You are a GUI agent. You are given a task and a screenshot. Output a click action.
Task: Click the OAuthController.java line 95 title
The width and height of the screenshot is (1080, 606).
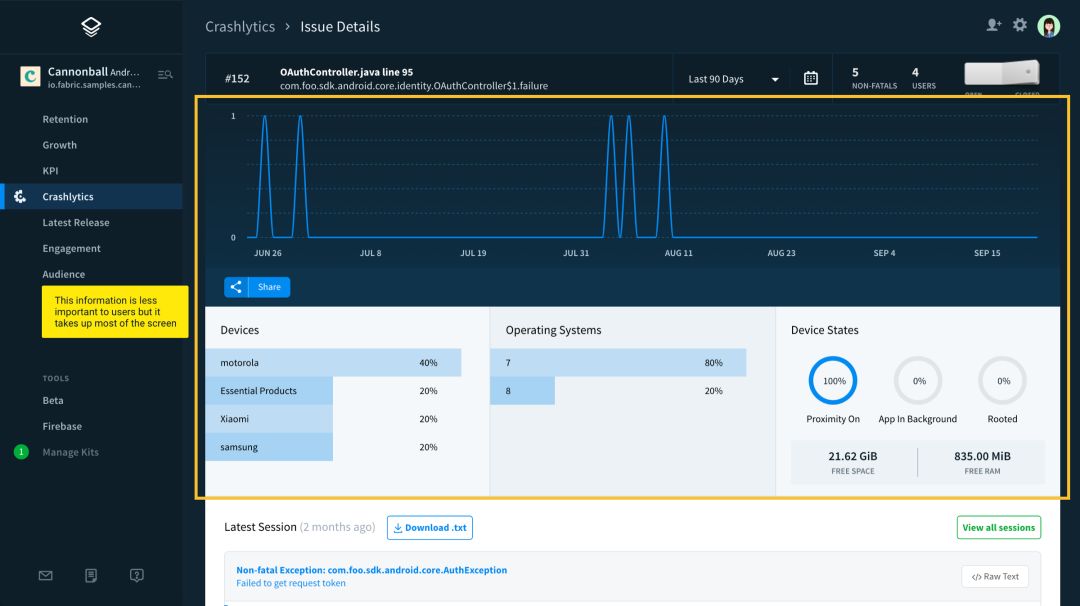coord(346,72)
